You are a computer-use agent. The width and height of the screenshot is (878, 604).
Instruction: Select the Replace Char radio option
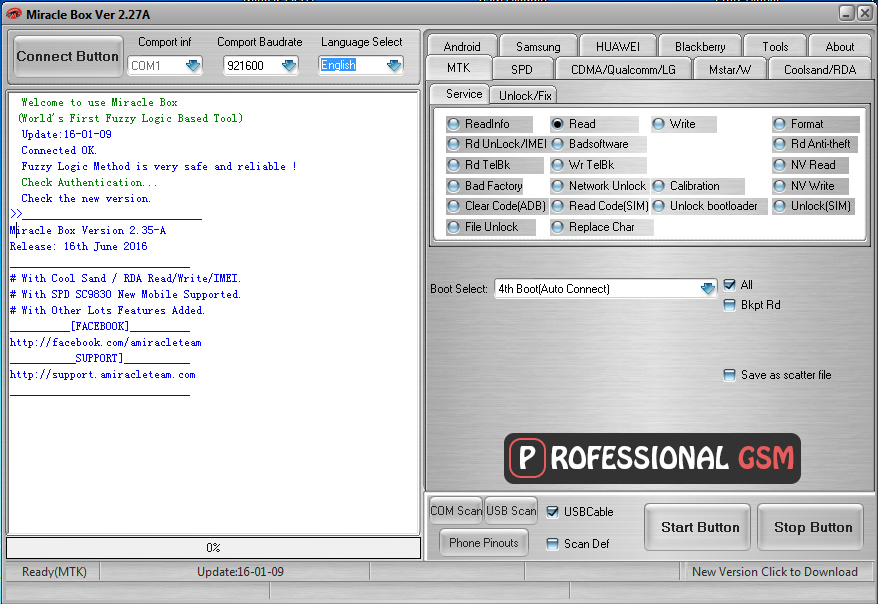[601, 227]
